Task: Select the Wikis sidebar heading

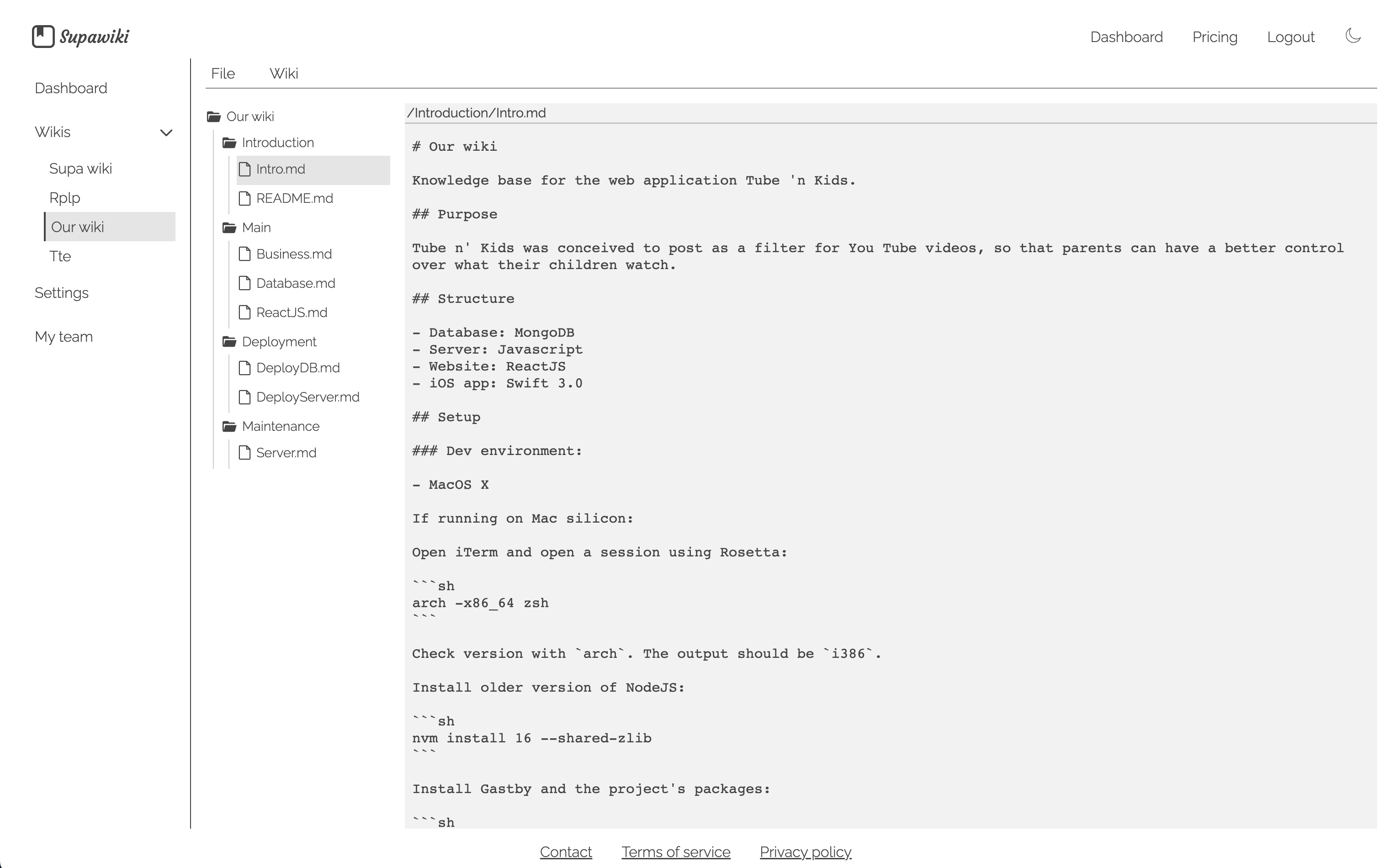Action: (53, 132)
